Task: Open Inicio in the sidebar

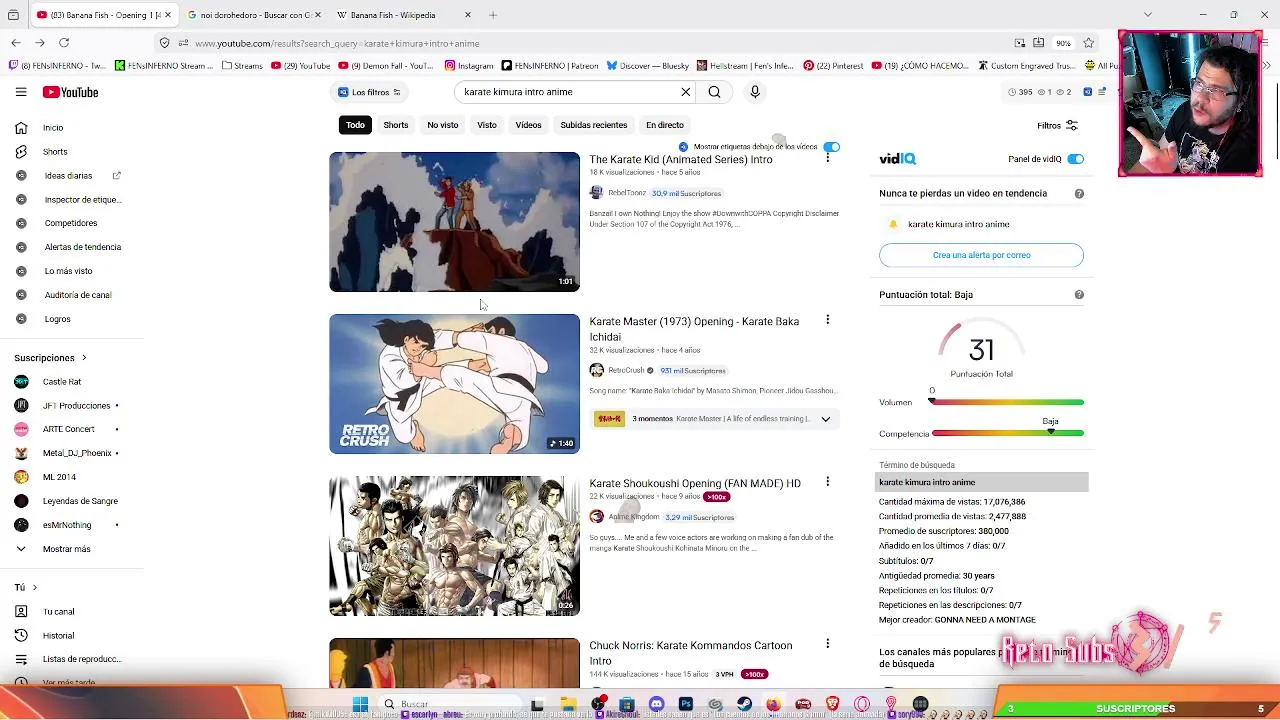Action: pyautogui.click(x=54, y=128)
